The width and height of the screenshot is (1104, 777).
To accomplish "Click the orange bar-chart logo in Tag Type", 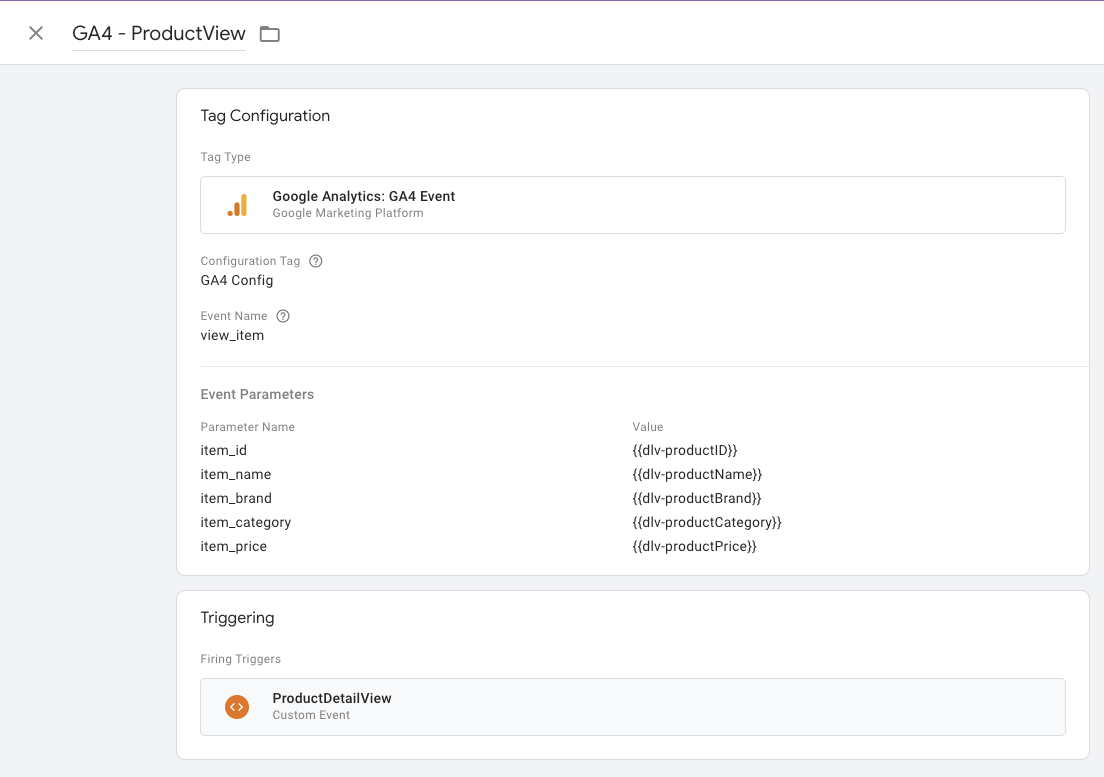I will pyautogui.click(x=237, y=204).
